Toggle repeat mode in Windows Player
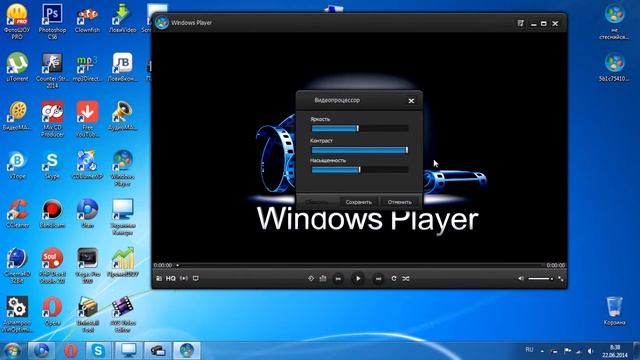Screen dimensions: 640x360 [x=394, y=278]
